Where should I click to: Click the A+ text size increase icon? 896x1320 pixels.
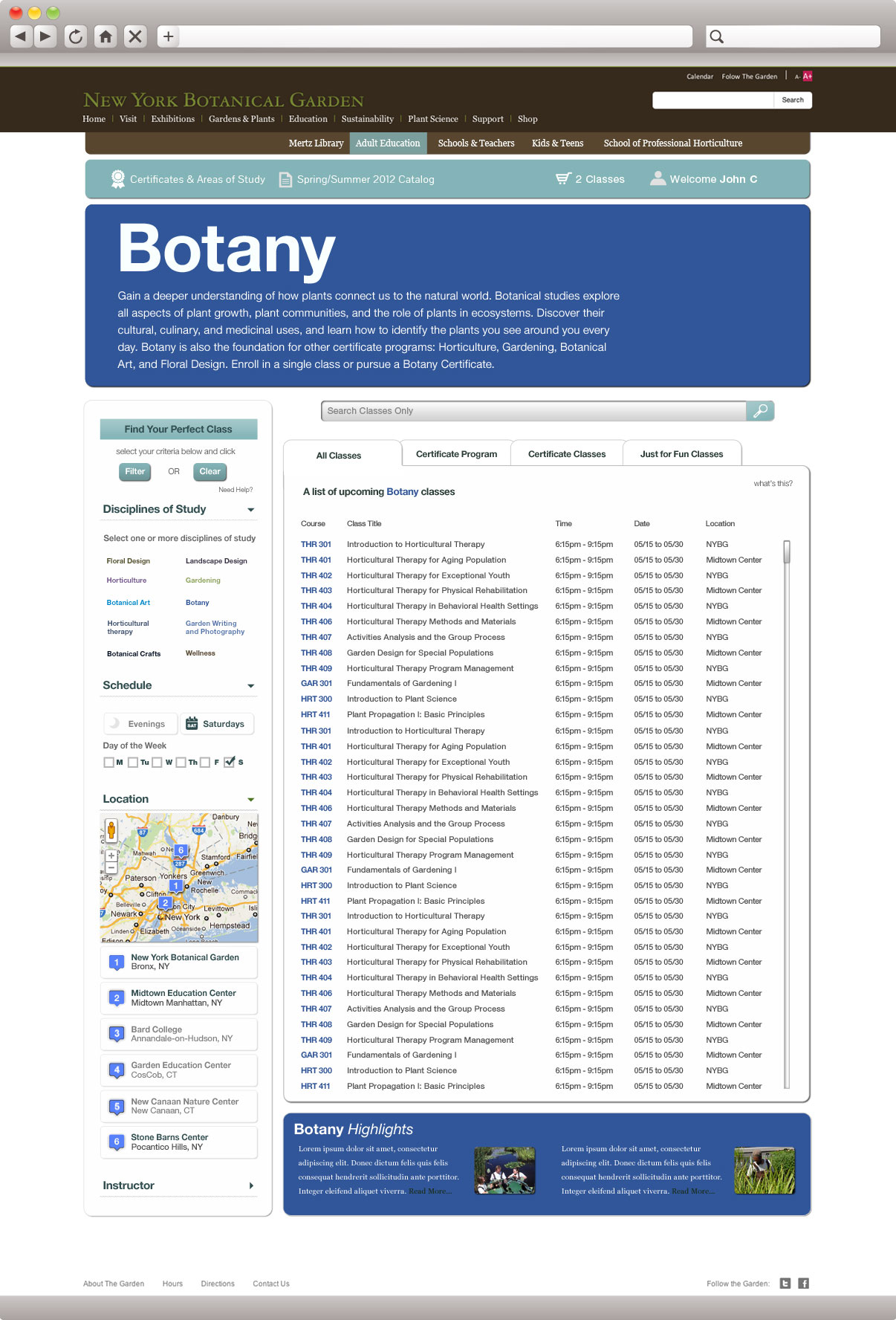(x=808, y=76)
